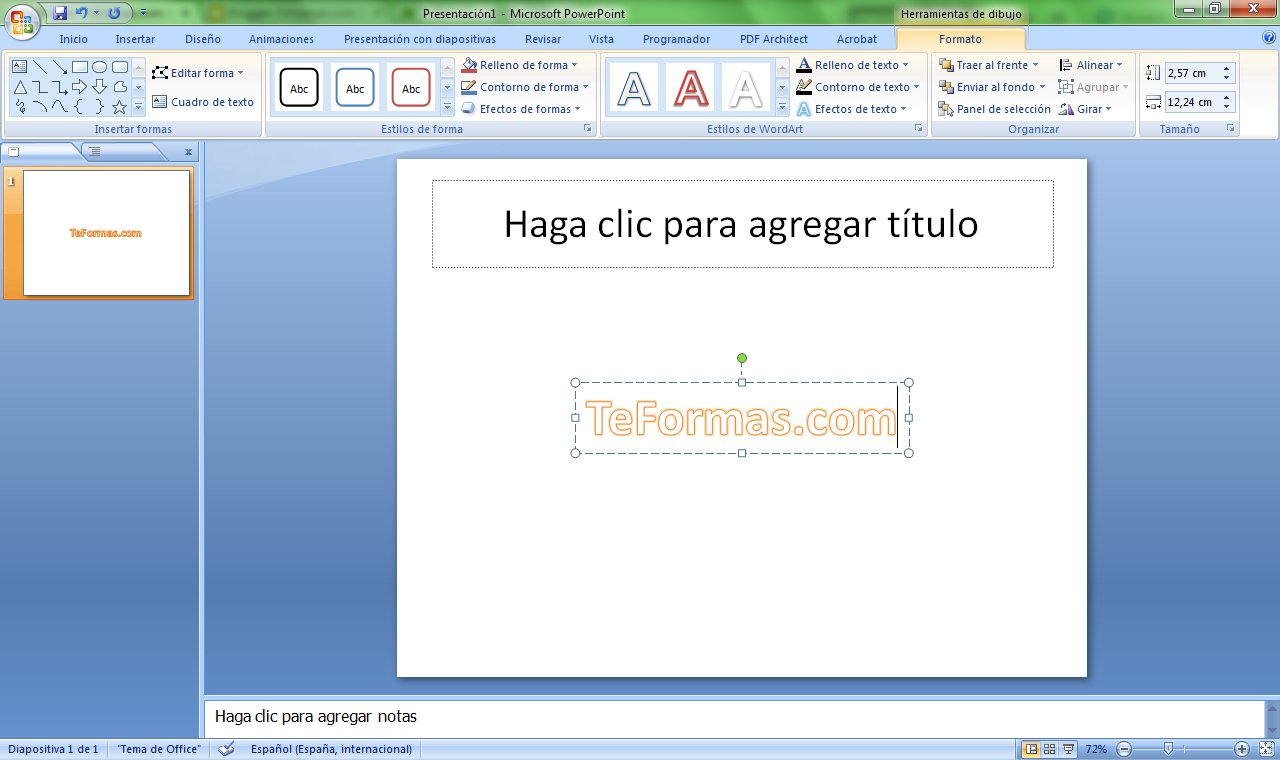Screen dimensions: 1280x760
Task: Select slide 1 thumbnail in panel
Action: (x=106, y=233)
